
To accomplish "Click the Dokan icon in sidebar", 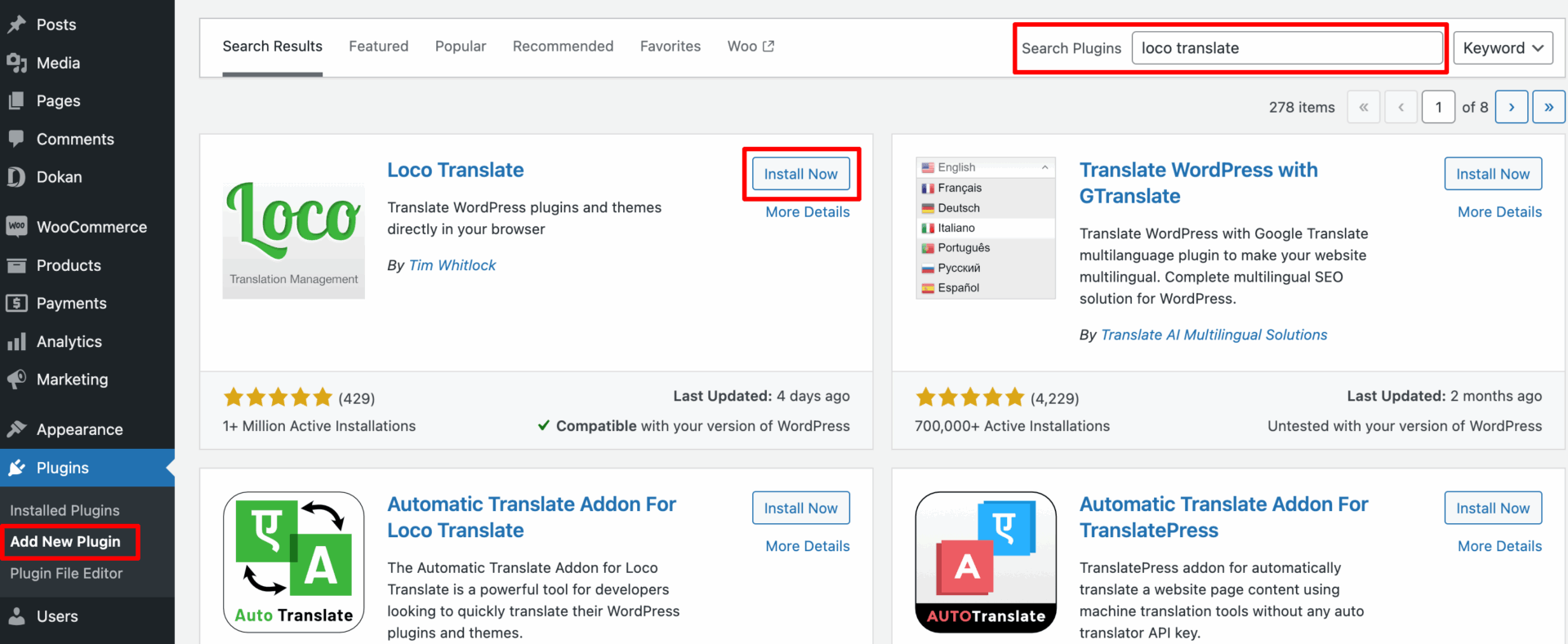I will [16, 177].
